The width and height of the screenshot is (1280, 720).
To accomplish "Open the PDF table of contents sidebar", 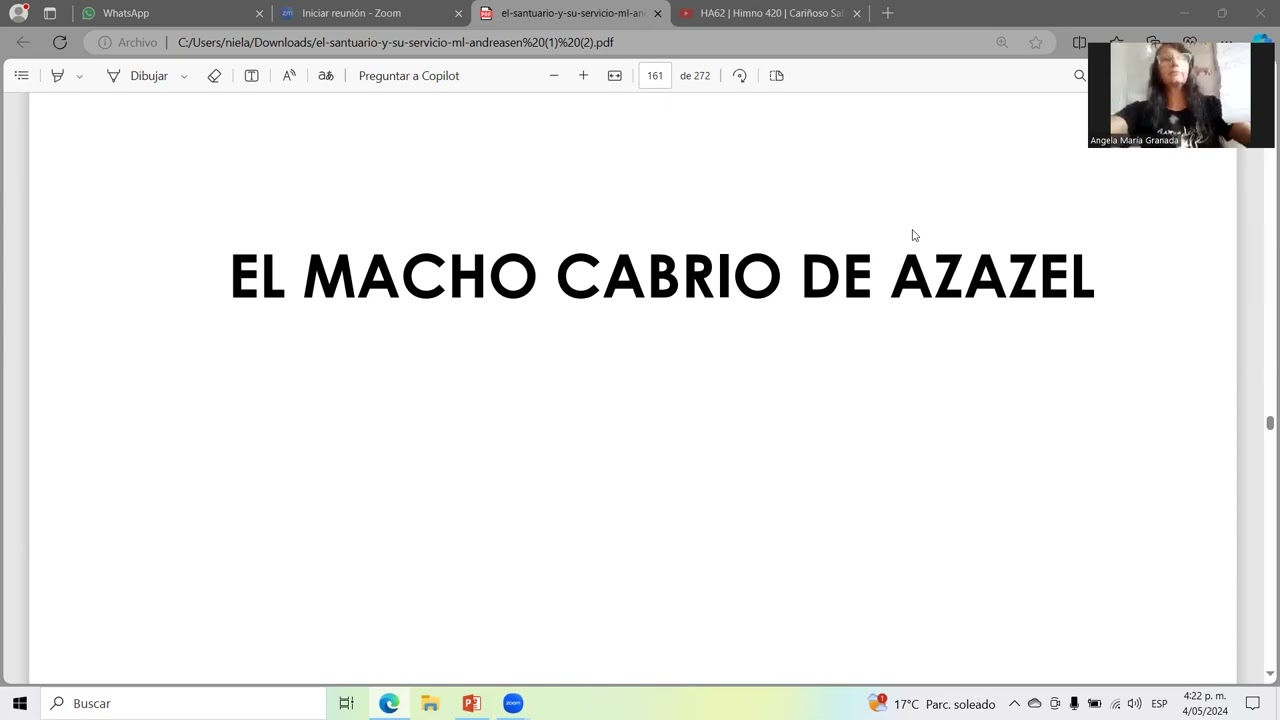I will 22,76.
